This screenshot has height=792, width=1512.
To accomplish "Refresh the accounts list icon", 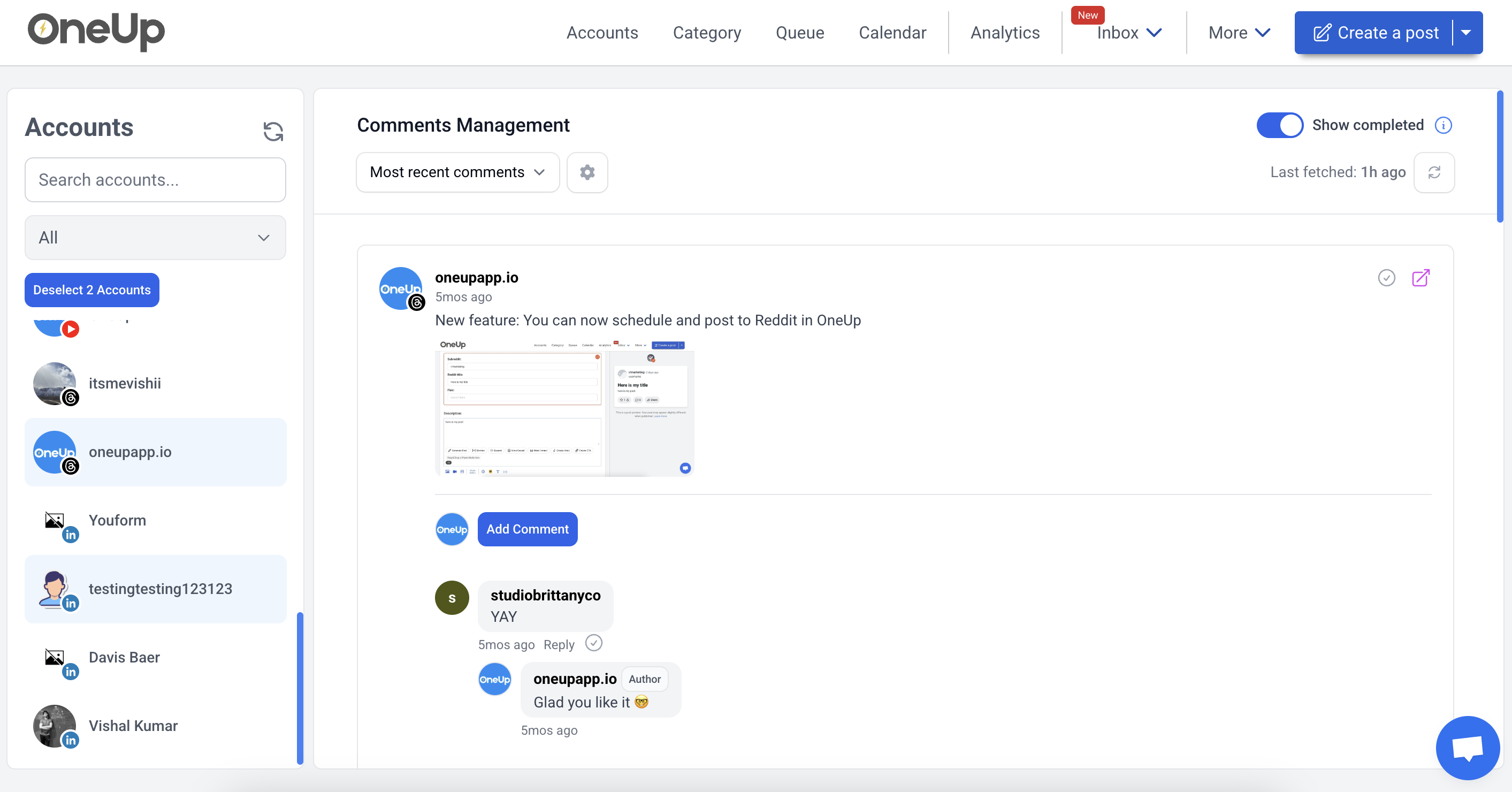I will click(273, 131).
